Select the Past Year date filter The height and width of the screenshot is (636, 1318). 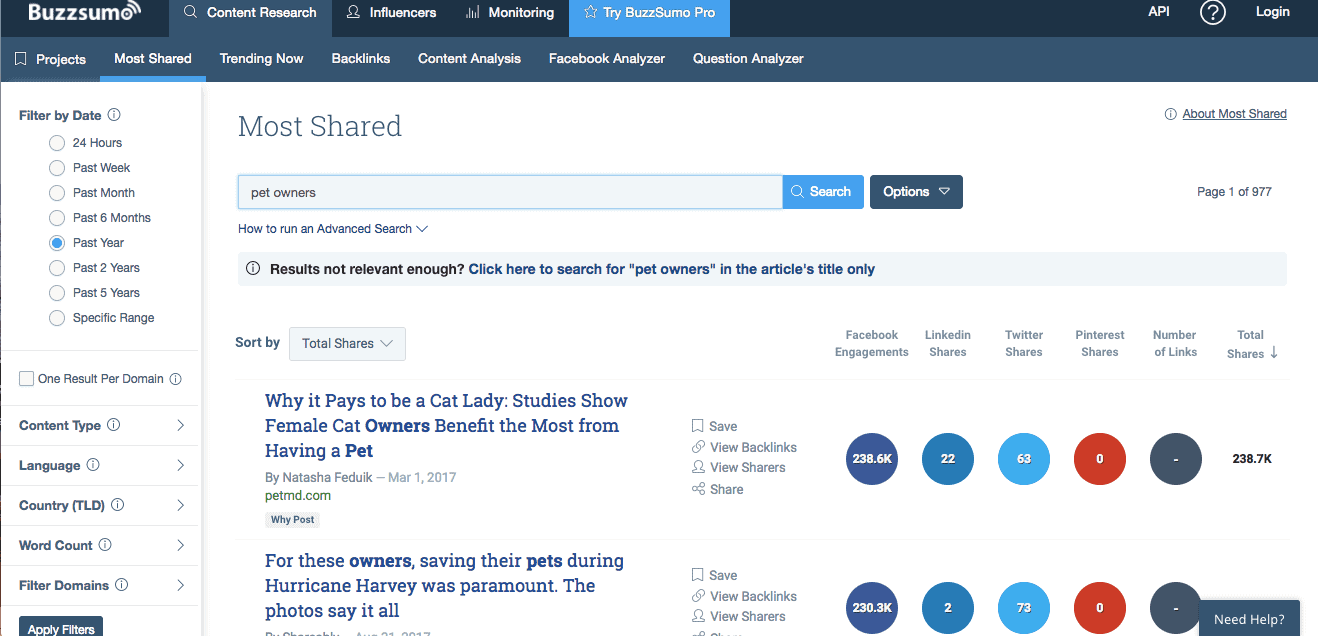[57, 243]
